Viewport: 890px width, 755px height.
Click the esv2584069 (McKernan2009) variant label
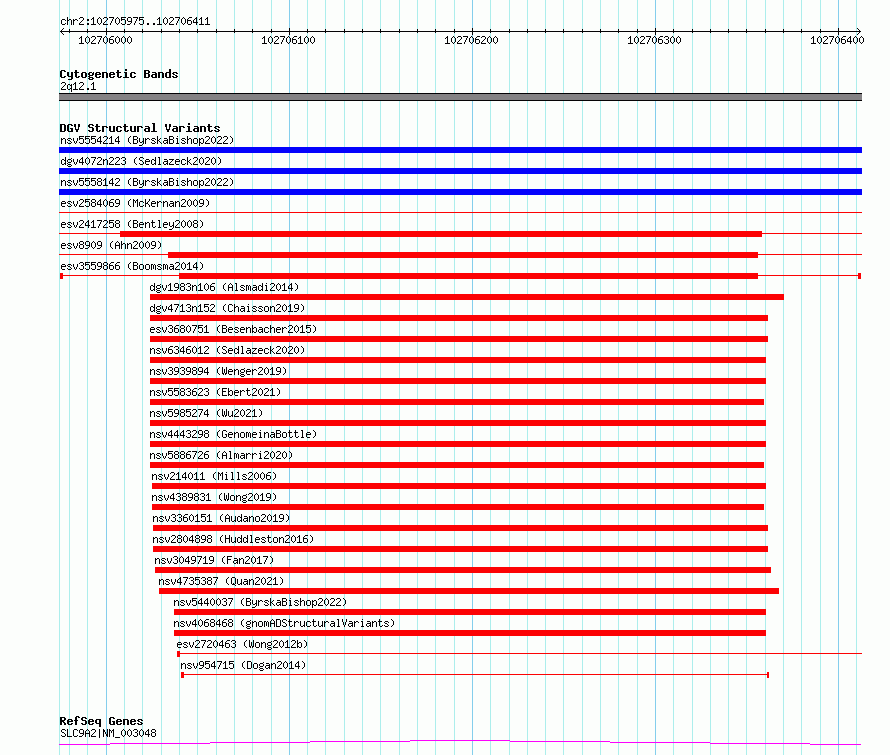(135, 203)
